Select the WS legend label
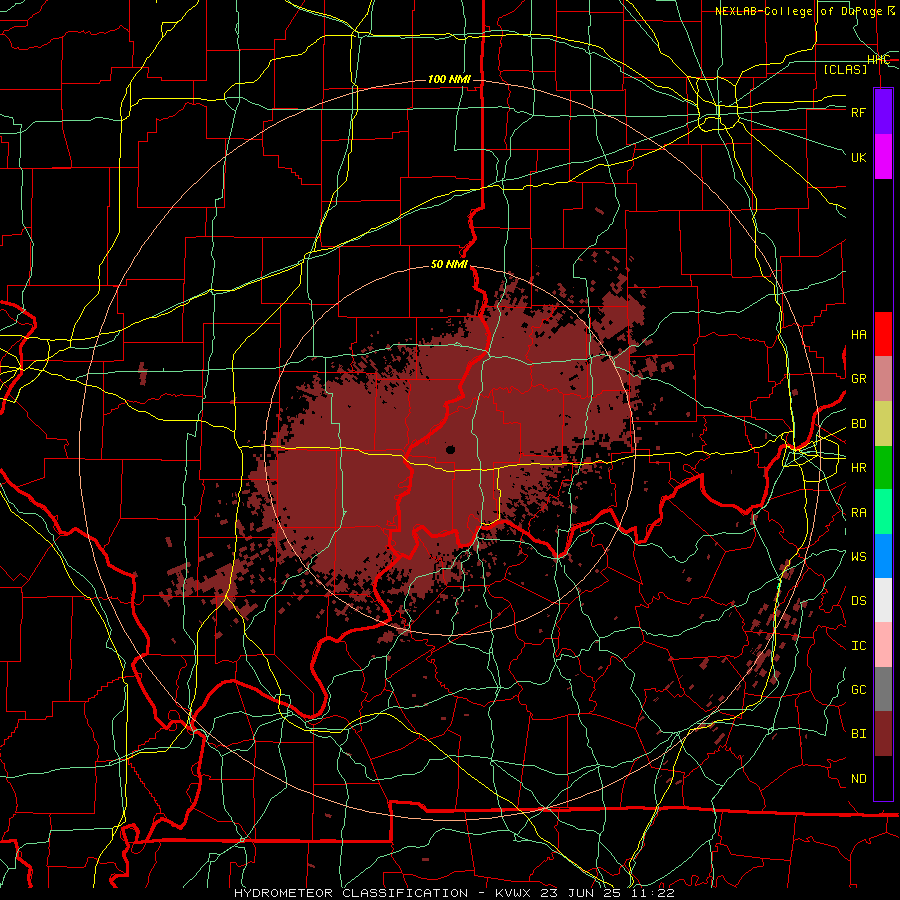The image size is (900, 900). 858,557
